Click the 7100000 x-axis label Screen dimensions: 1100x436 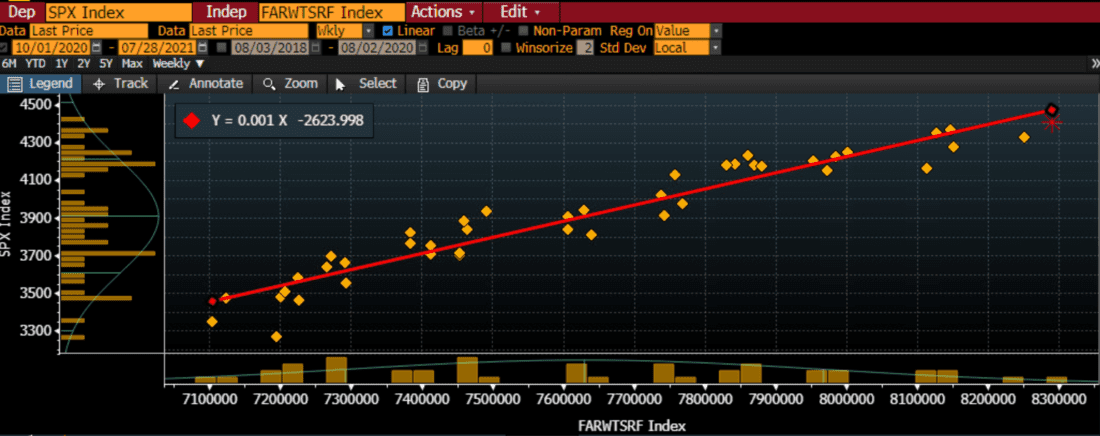click(x=211, y=399)
